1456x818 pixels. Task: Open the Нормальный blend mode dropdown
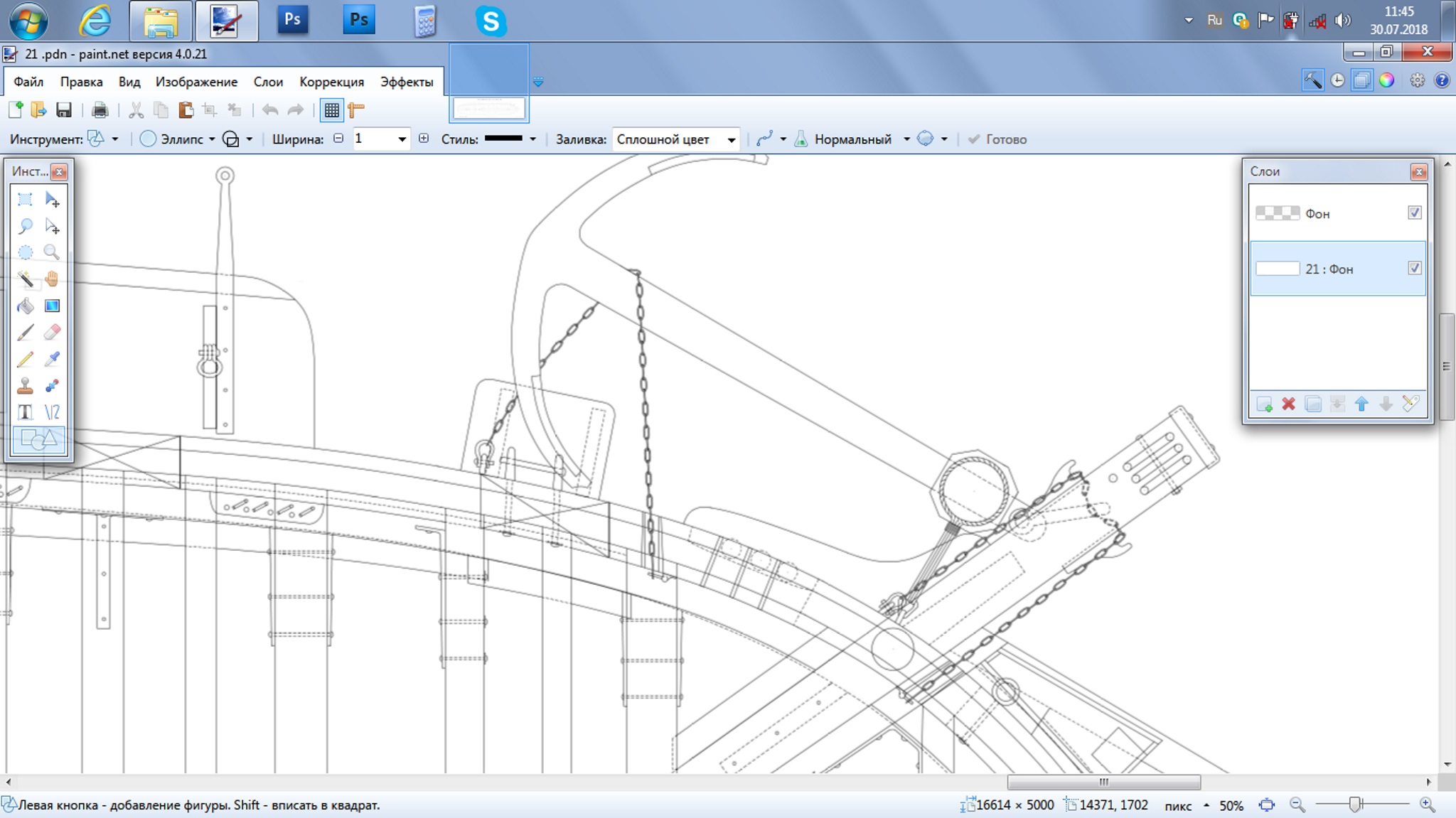(x=852, y=139)
